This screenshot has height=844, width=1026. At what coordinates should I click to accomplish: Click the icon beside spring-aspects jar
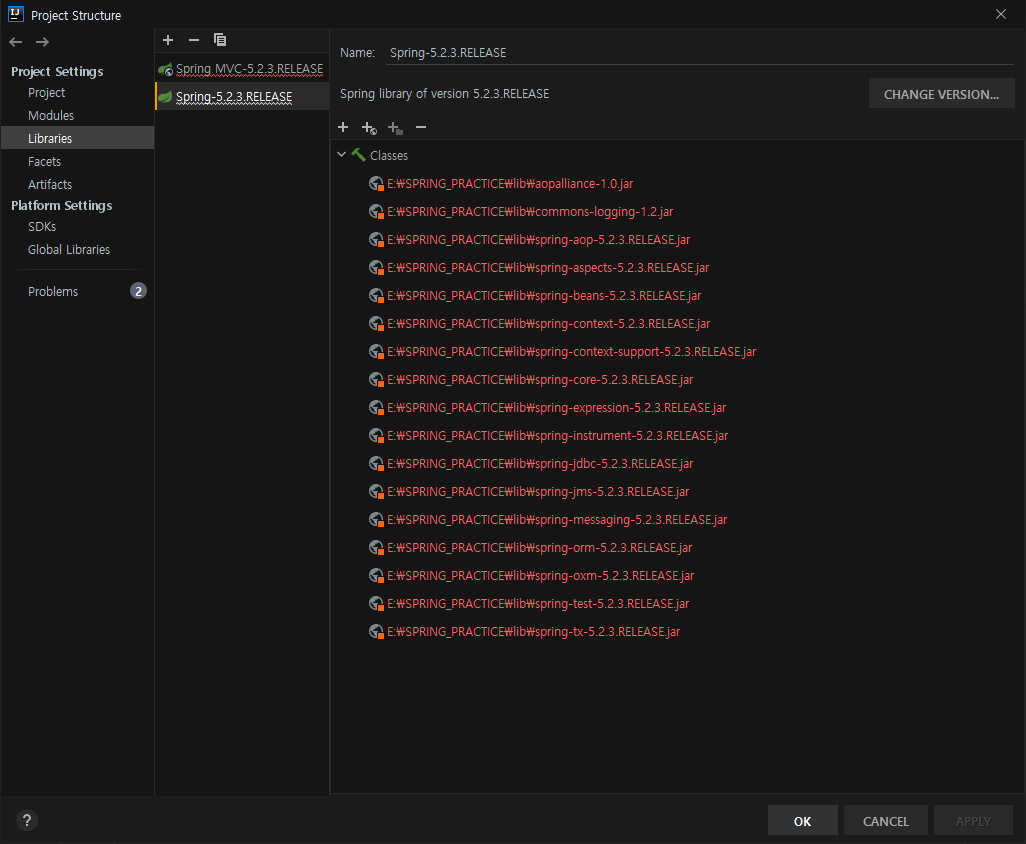pos(376,268)
